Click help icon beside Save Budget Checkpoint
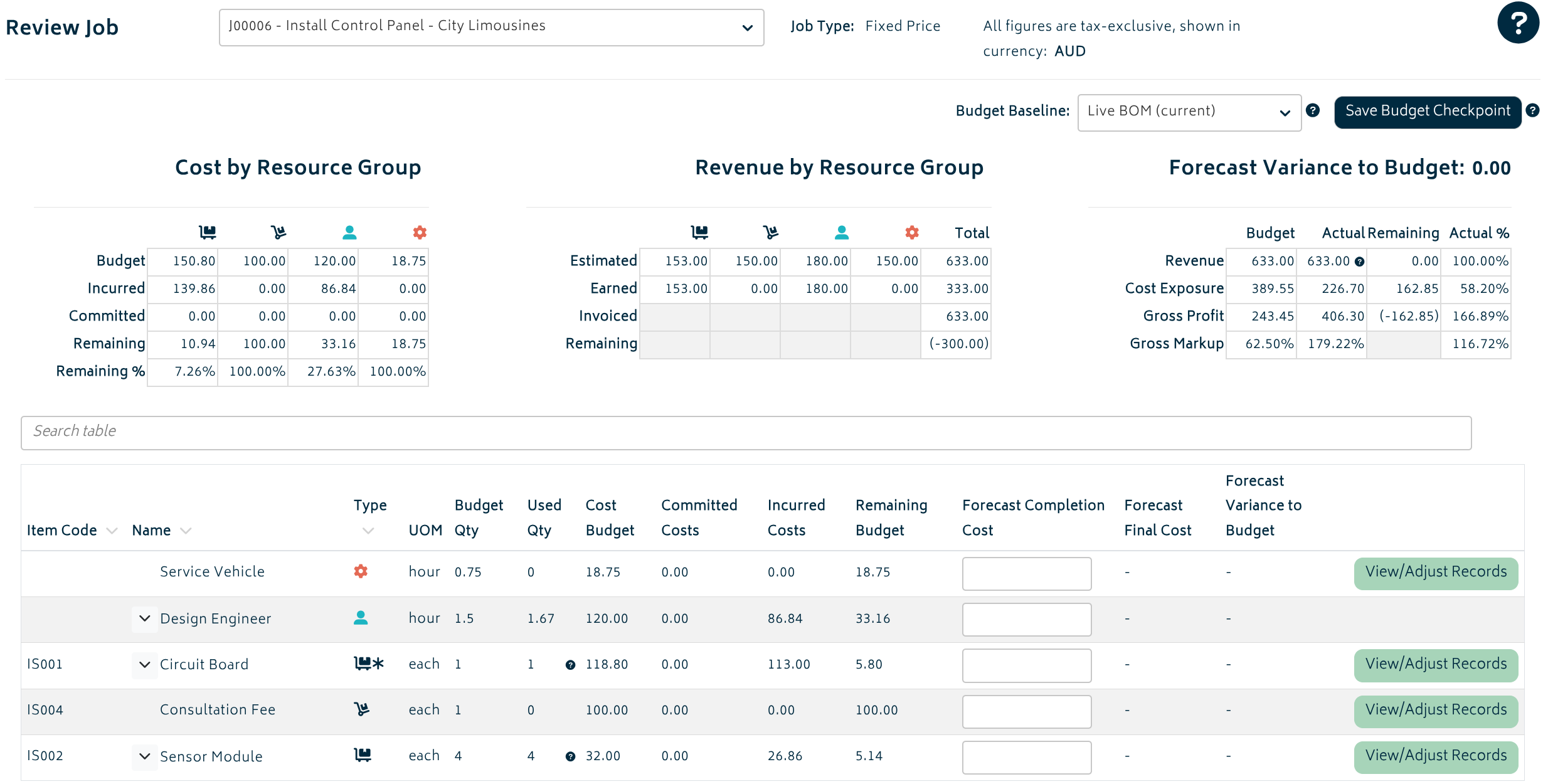 1532,110
